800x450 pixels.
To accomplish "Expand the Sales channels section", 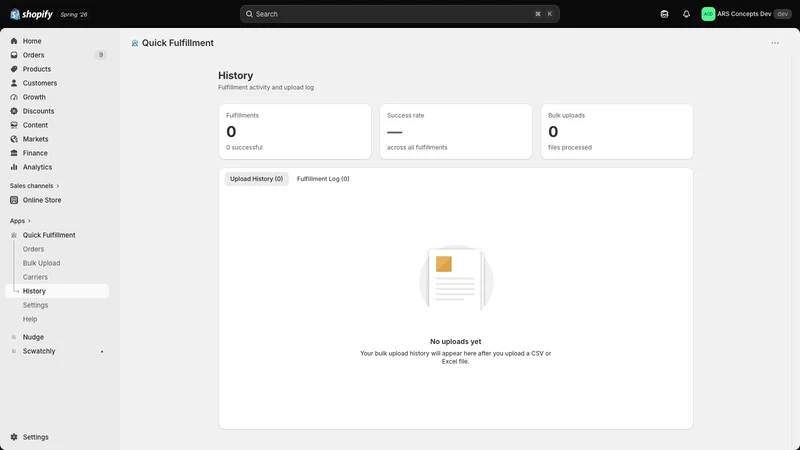I will 34,186.
